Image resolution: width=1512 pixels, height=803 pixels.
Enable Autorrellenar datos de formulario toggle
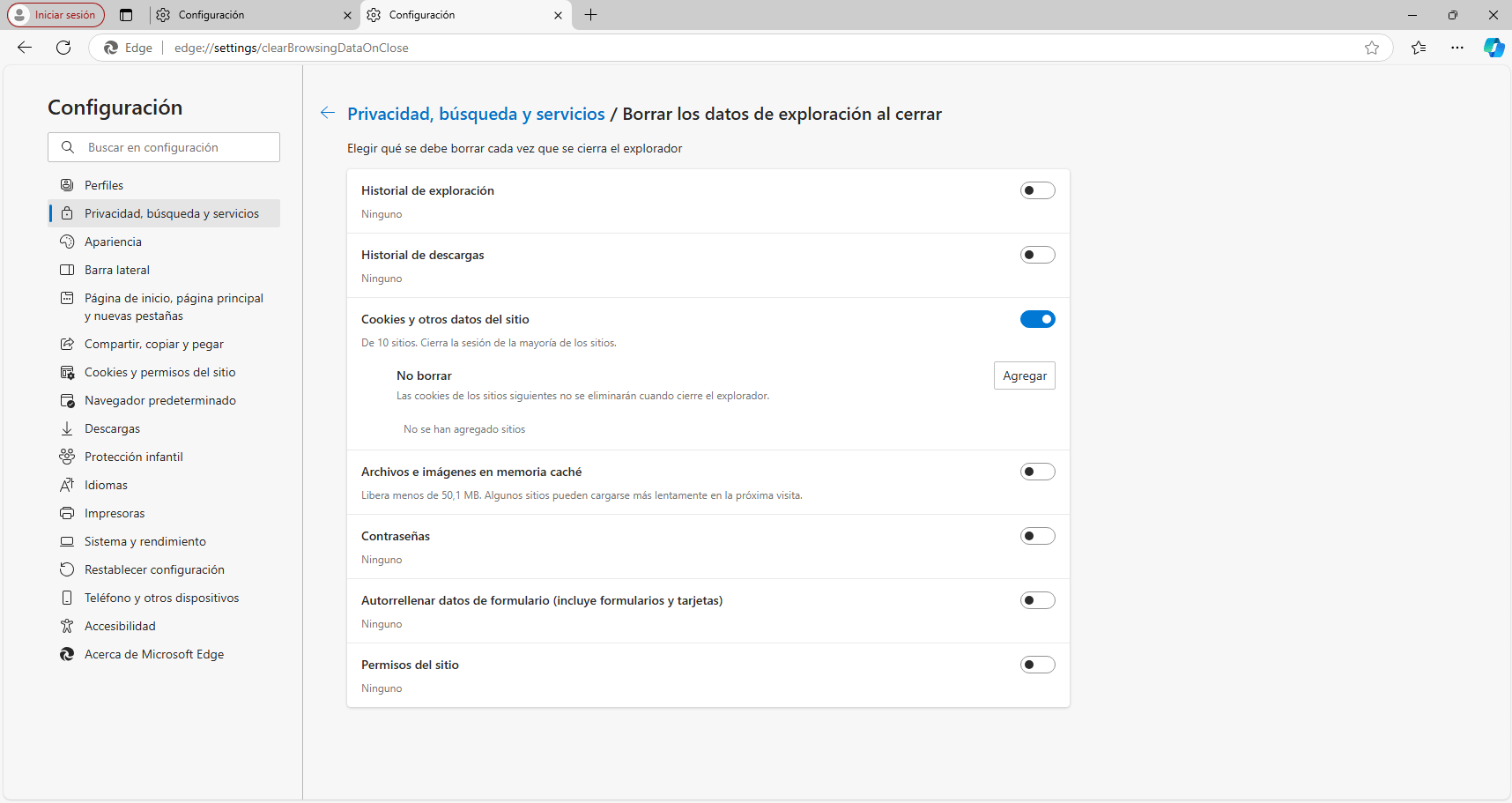tap(1038, 600)
